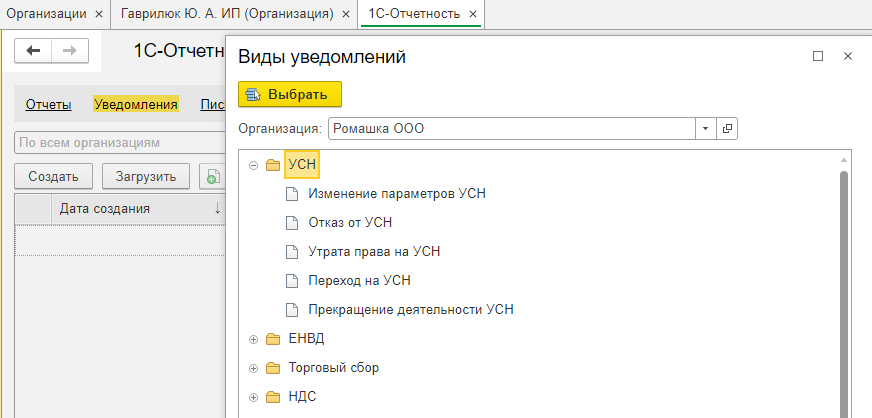Open the Гаврилюк Ю. А. ИП tab
The width and height of the screenshot is (872, 418).
tap(227, 14)
